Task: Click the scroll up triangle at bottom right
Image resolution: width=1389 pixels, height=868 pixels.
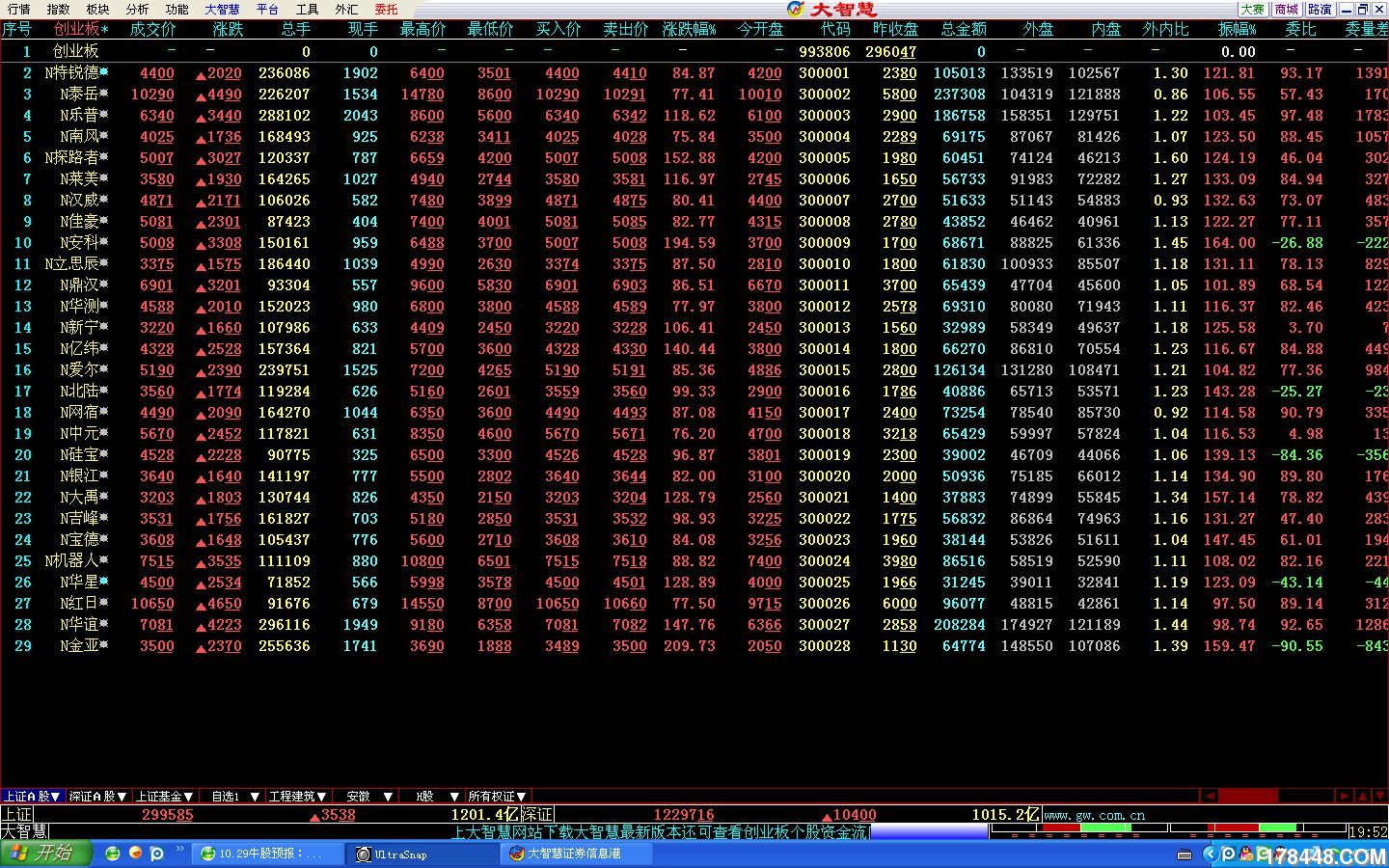Action: (1363, 796)
